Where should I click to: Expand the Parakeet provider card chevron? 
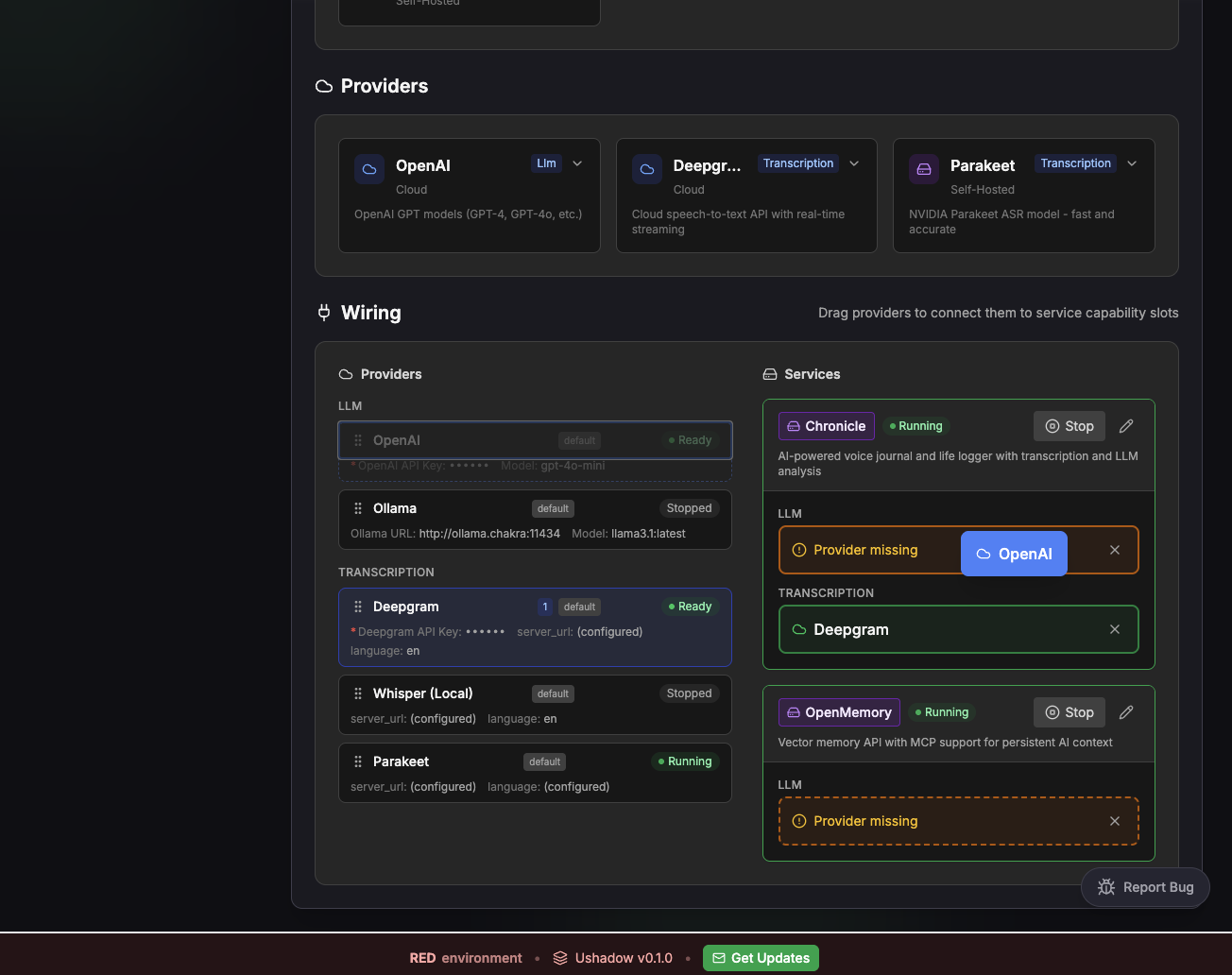pos(1132,163)
